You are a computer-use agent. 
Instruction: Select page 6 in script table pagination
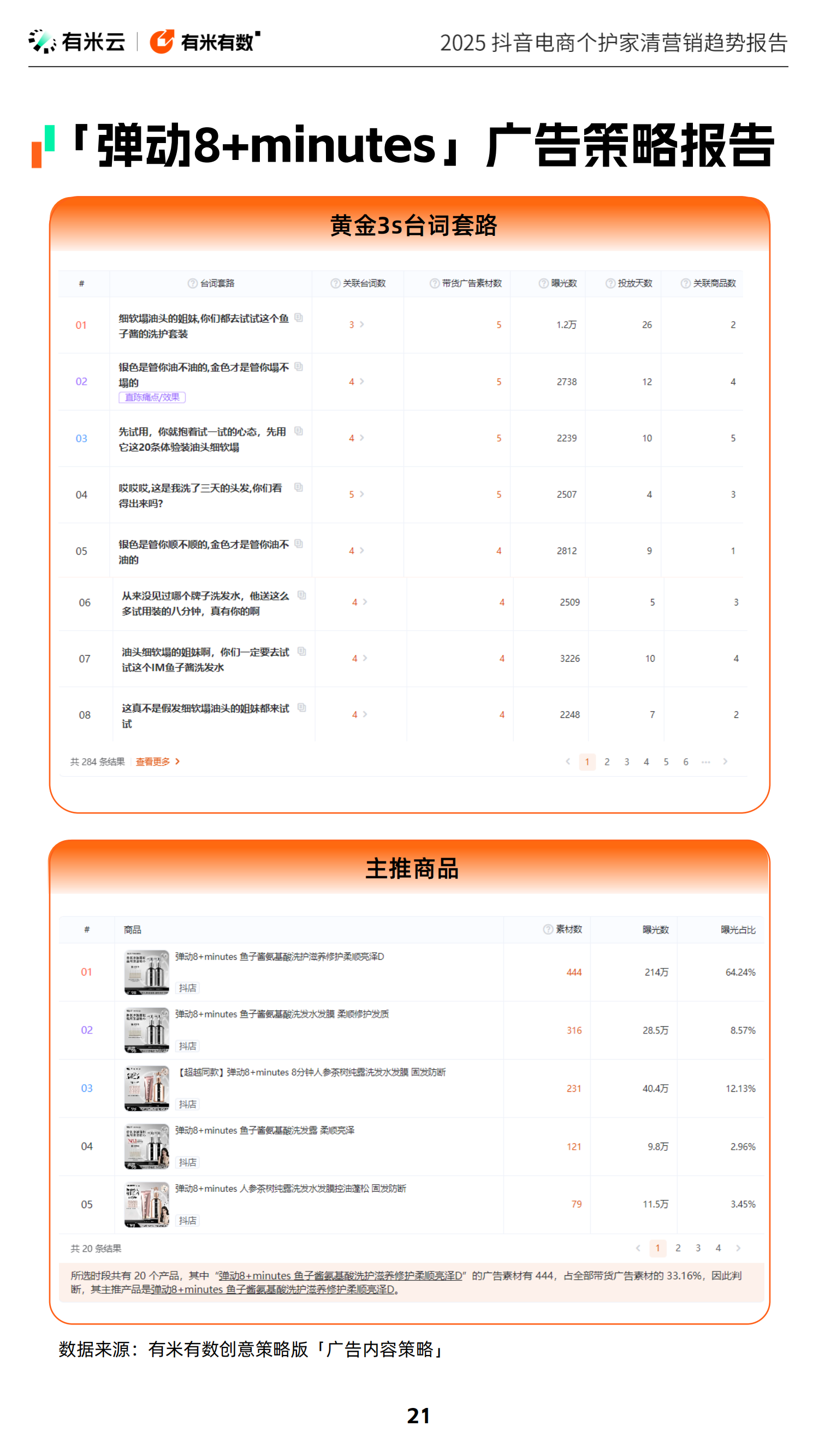tap(686, 762)
